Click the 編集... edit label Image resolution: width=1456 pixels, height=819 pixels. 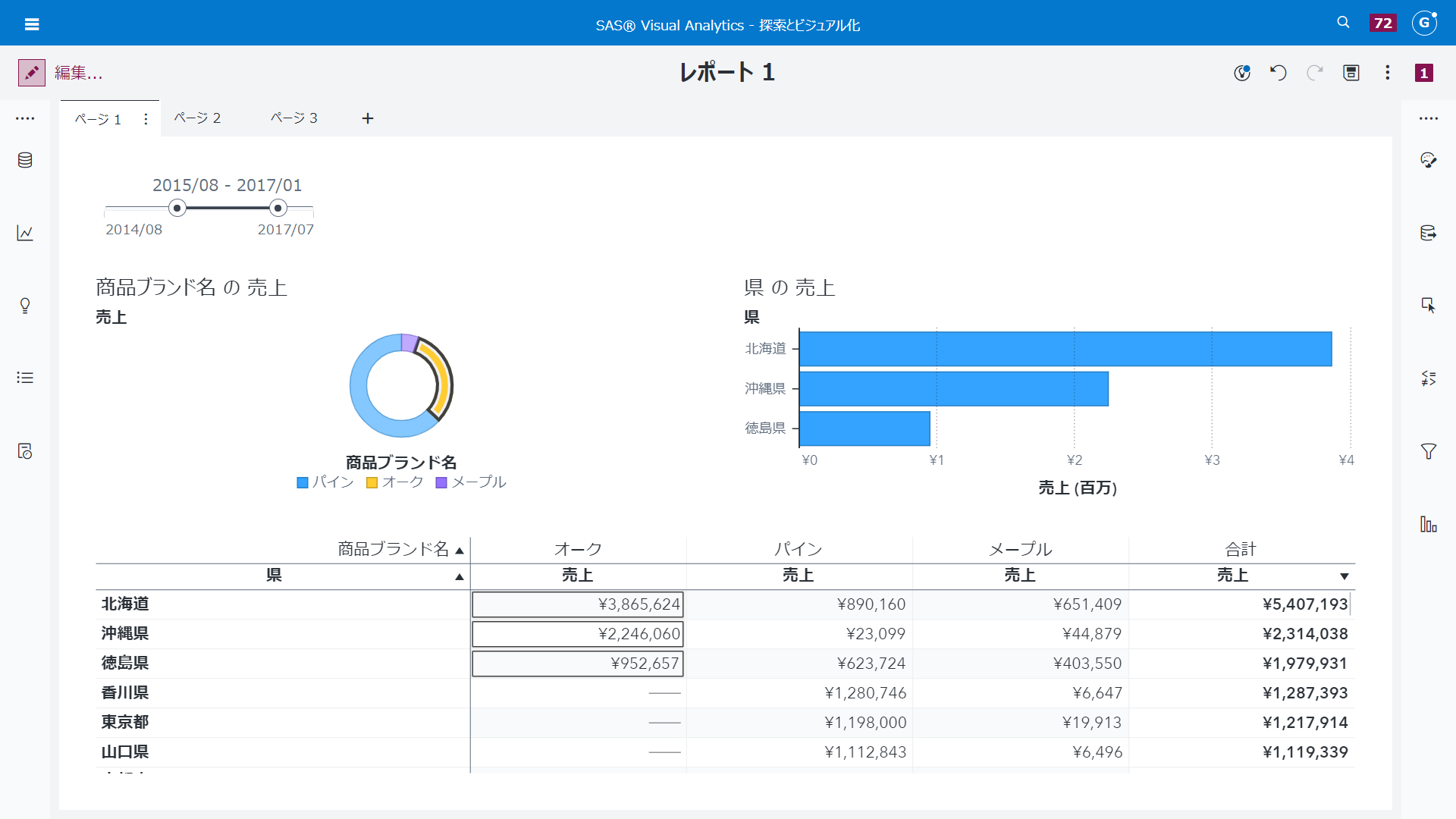[78, 73]
